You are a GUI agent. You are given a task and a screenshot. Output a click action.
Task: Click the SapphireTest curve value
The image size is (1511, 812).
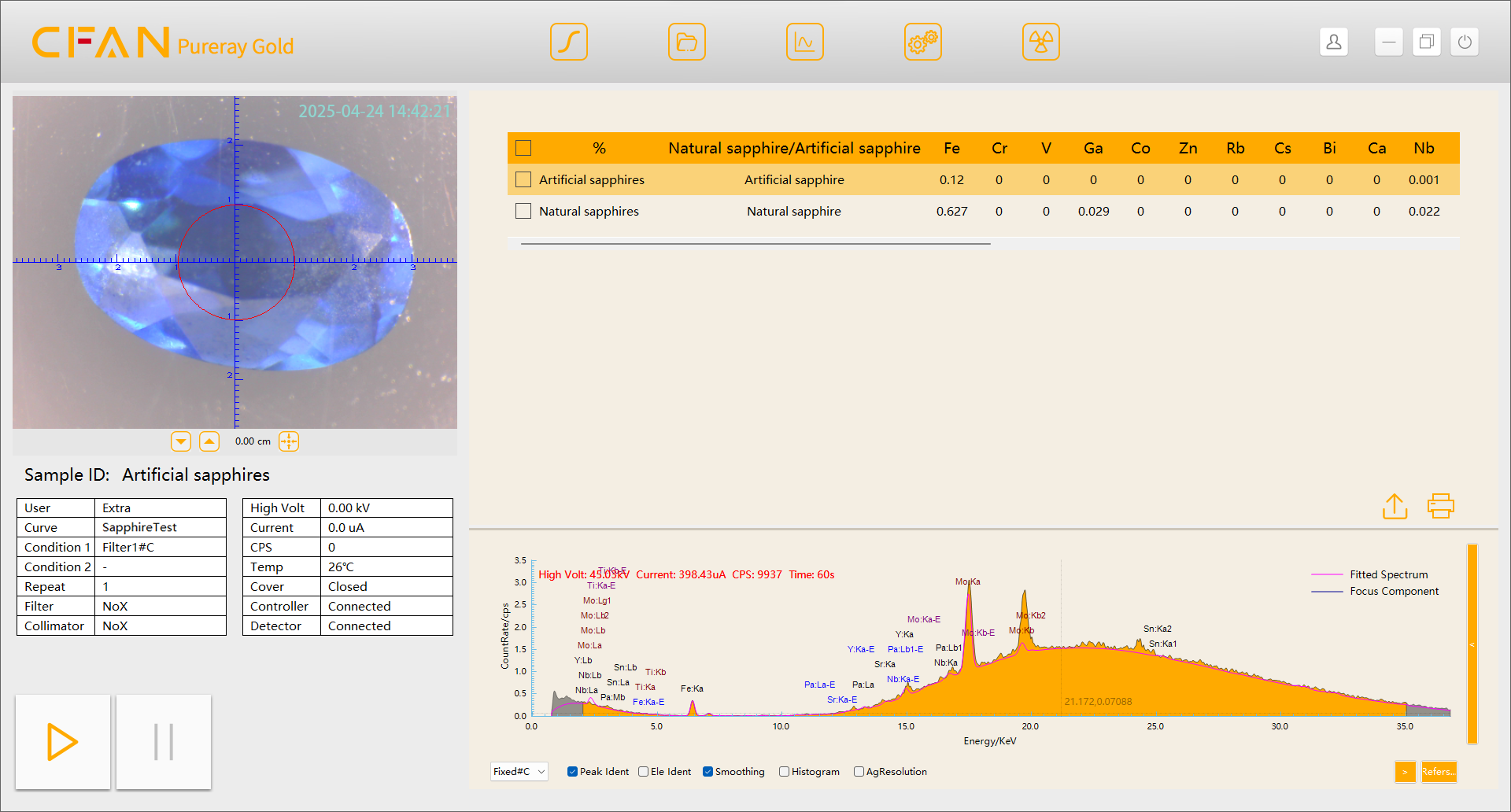click(139, 527)
